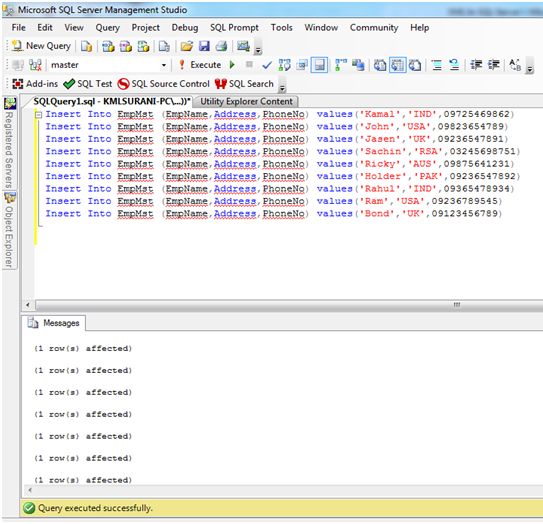Cancel executing query with the stop square
The width and height of the screenshot is (543, 524).
(249, 64)
